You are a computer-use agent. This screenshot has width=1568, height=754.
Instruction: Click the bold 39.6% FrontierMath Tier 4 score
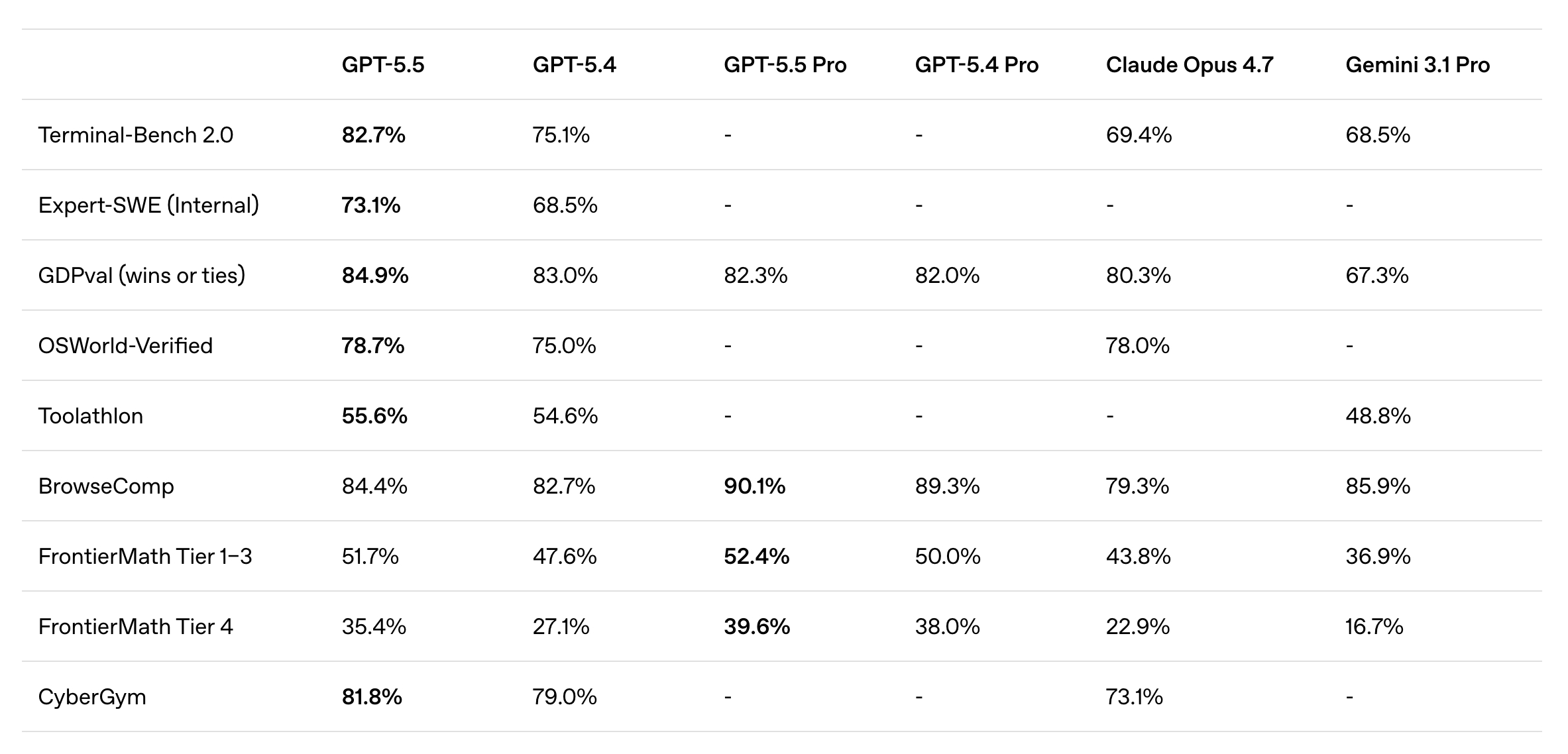757,627
